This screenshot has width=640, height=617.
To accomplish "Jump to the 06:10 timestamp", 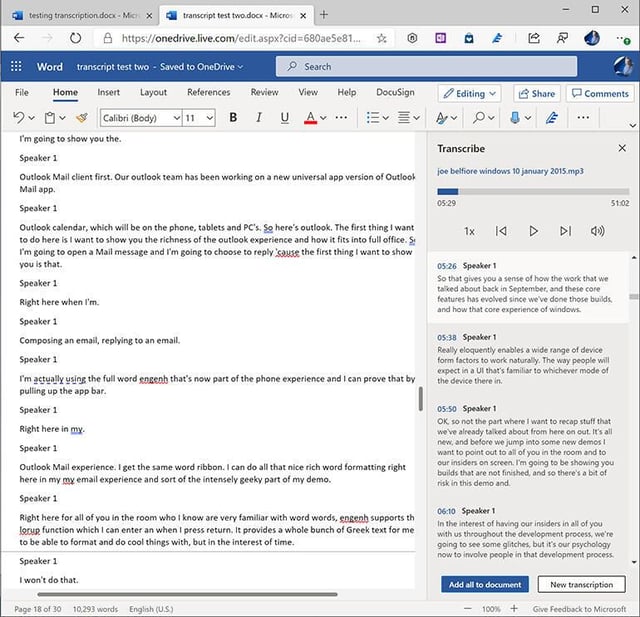I will pos(446,511).
